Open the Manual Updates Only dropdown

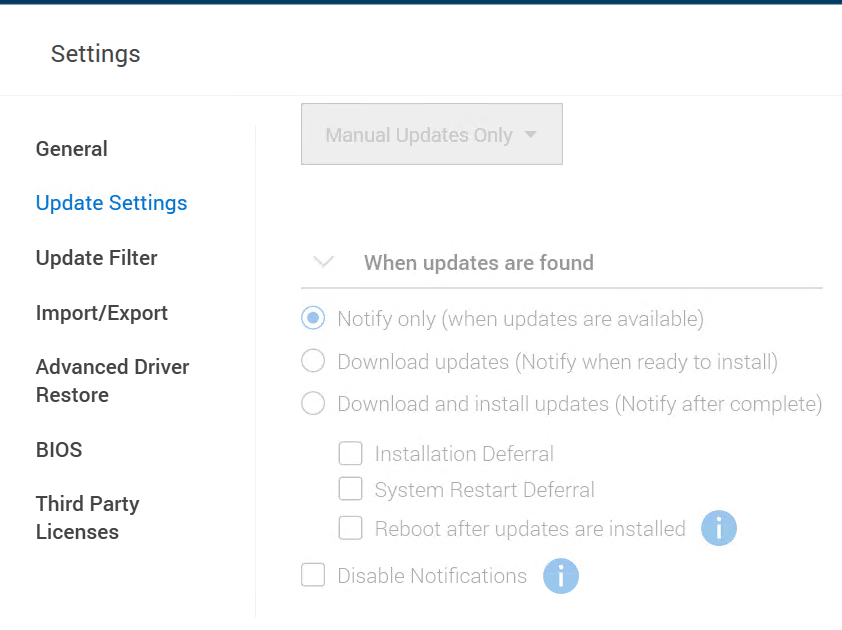[432, 135]
